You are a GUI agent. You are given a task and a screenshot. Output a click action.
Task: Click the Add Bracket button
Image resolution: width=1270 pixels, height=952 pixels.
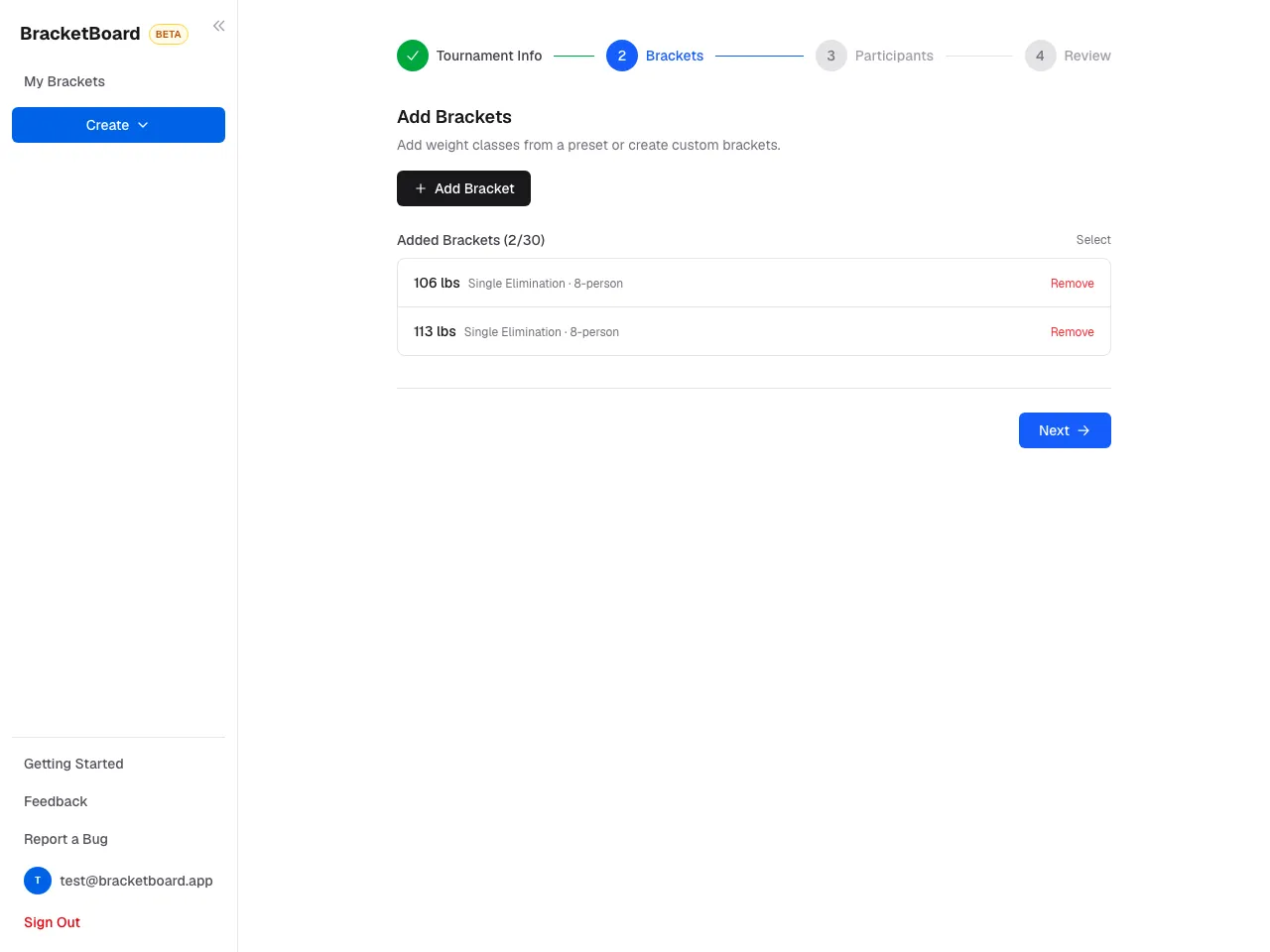(463, 188)
